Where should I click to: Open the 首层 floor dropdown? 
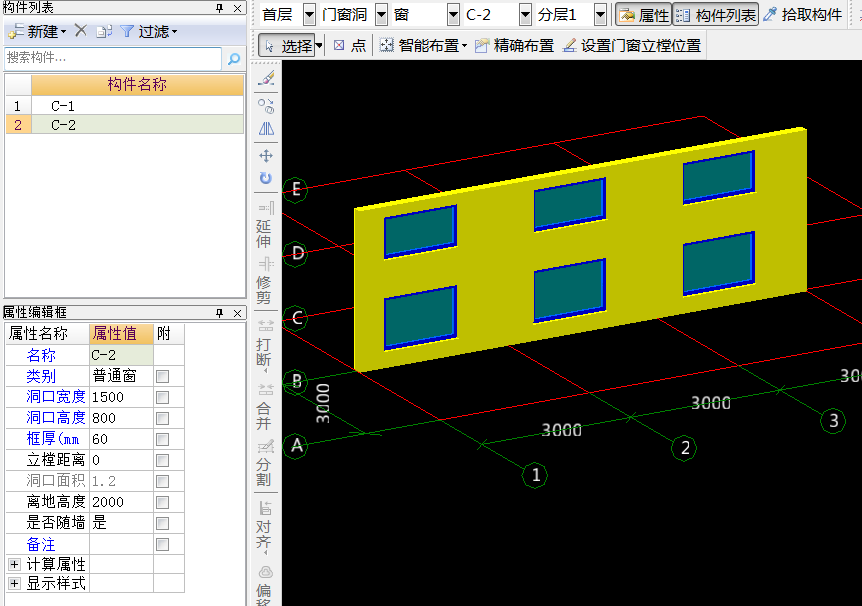[x=310, y=15]
